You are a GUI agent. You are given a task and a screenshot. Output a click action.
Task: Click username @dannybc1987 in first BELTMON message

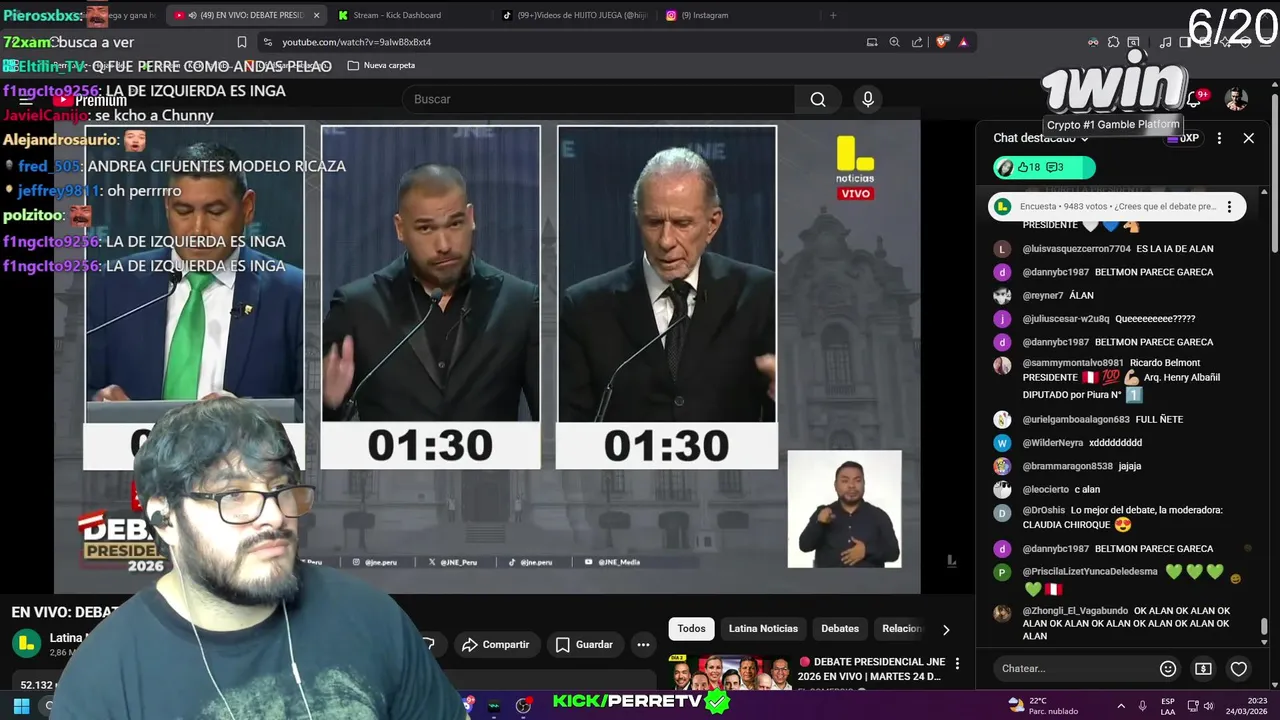click(x=1055, y=272)
